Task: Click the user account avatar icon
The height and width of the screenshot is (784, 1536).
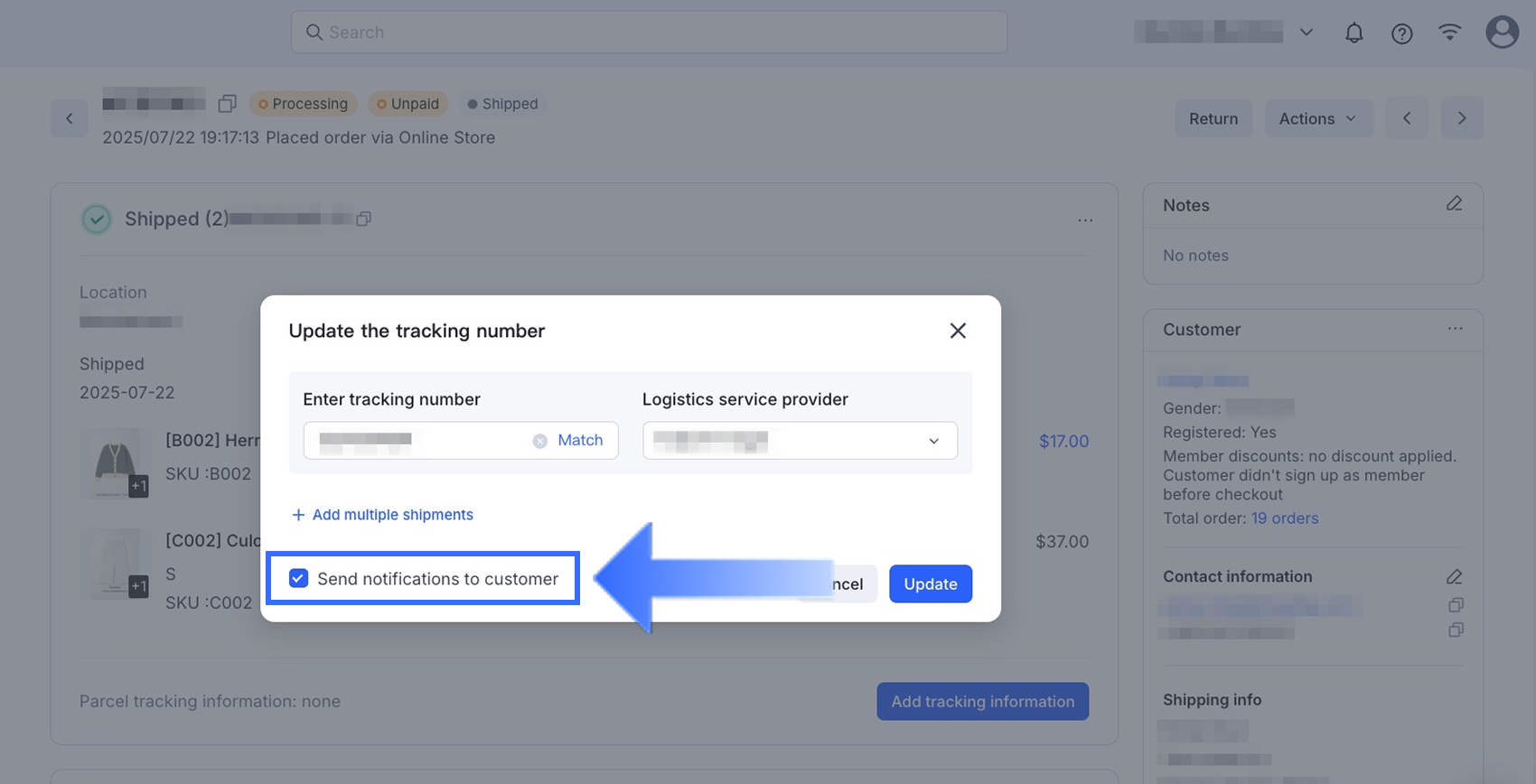Action: pyautogui.click(x=1502, y=33)
